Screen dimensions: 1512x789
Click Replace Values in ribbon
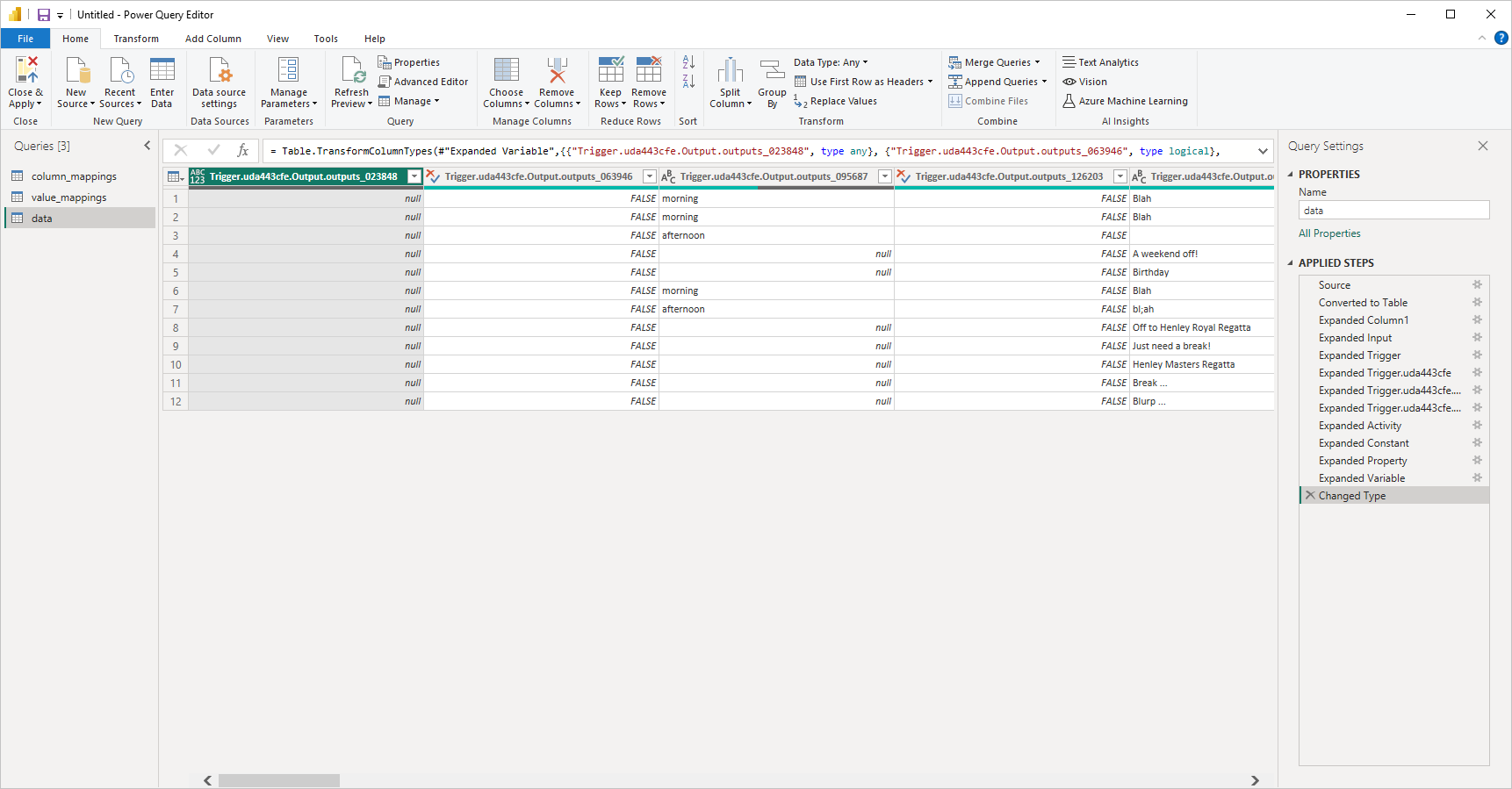click(x=836, y=101)
